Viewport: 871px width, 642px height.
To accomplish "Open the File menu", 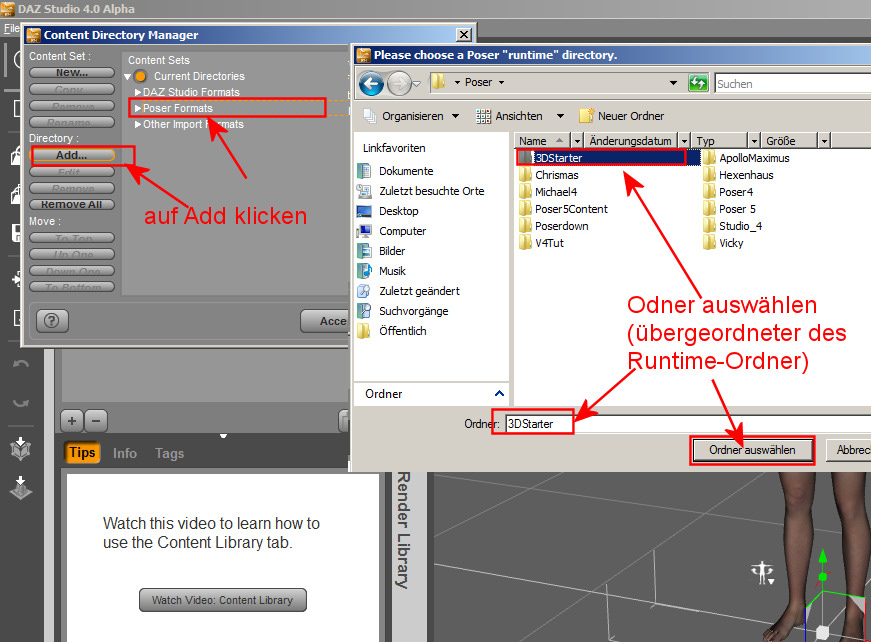I will pyautogui.click(x=11, y=28).
